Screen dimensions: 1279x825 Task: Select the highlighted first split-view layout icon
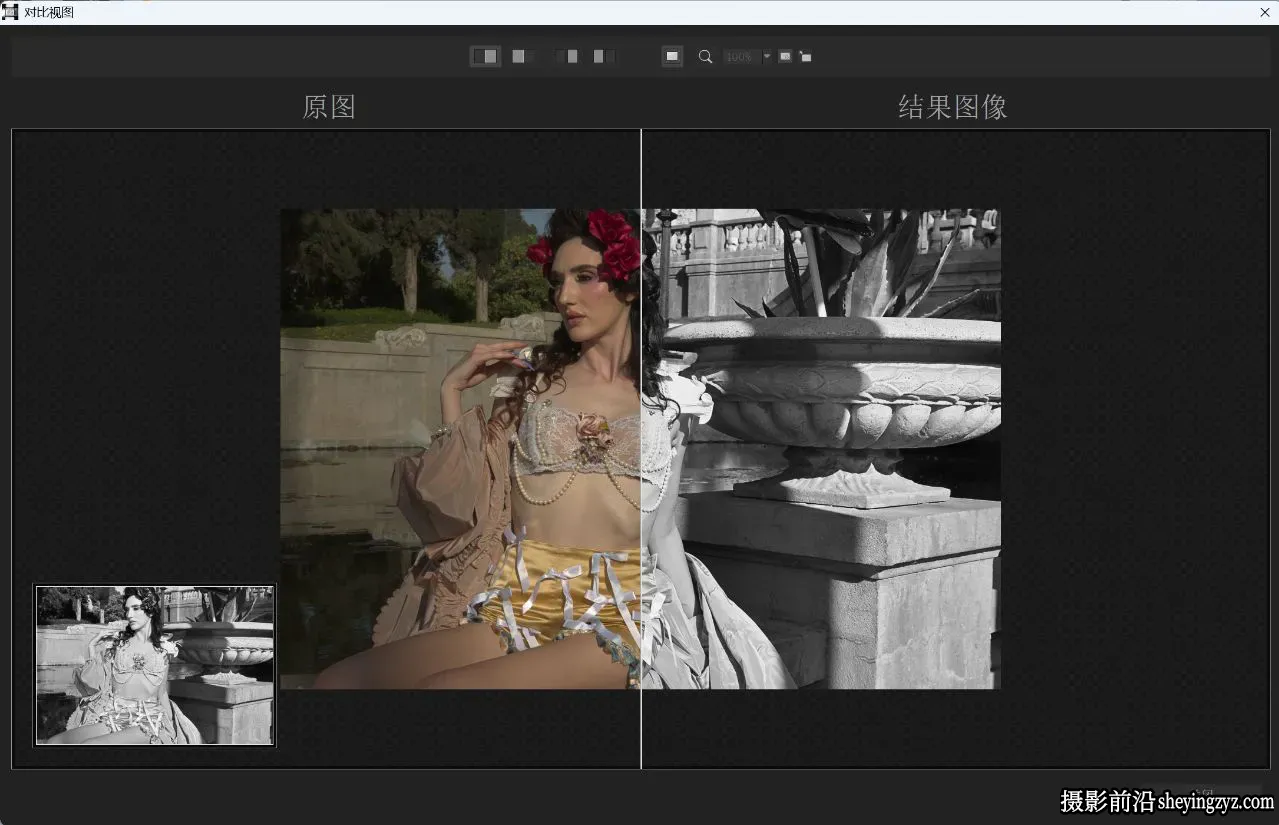485,57
